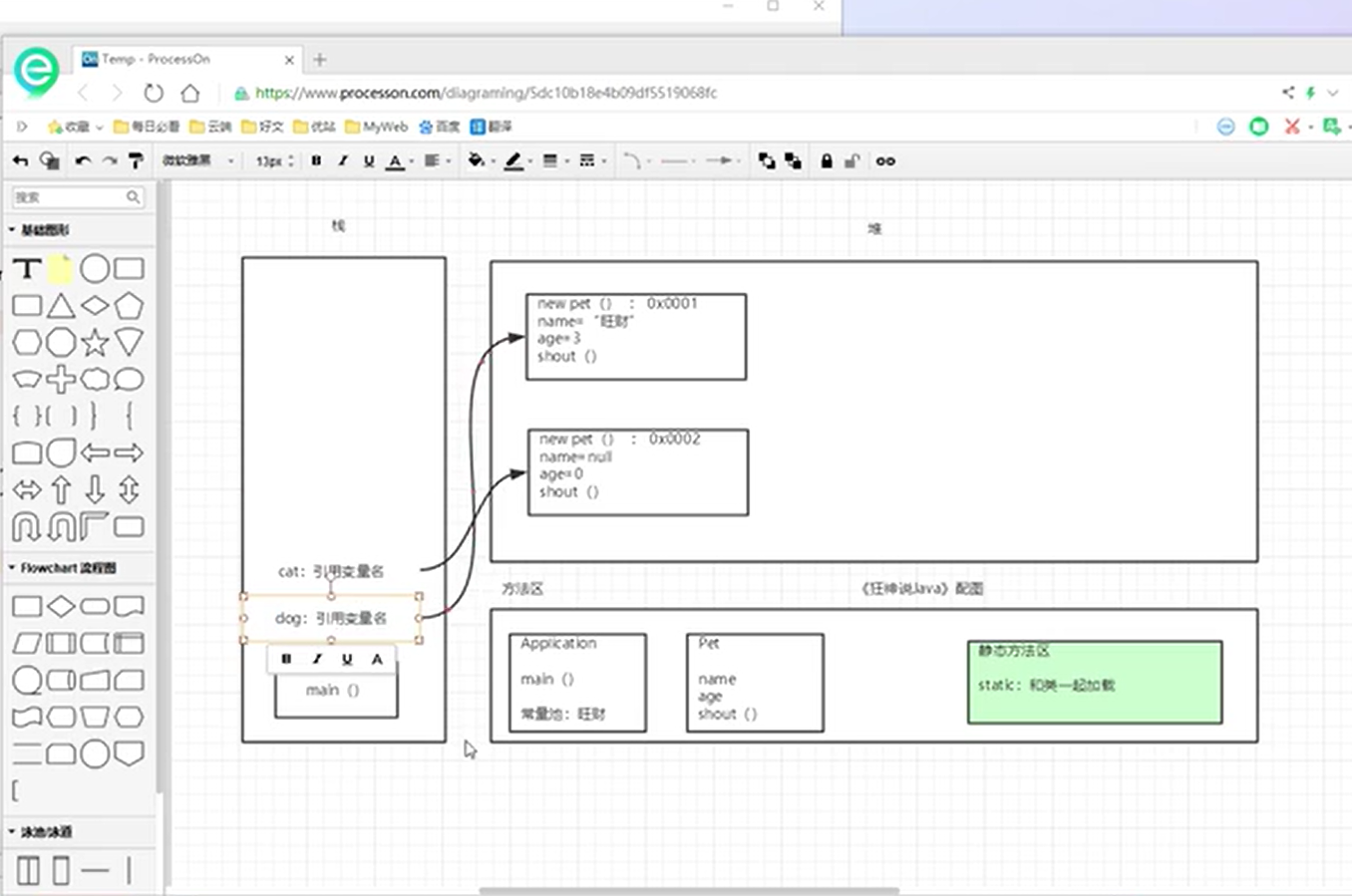
Task: Reload the current page
Action: pyautogui.click(x=153, y=93)
